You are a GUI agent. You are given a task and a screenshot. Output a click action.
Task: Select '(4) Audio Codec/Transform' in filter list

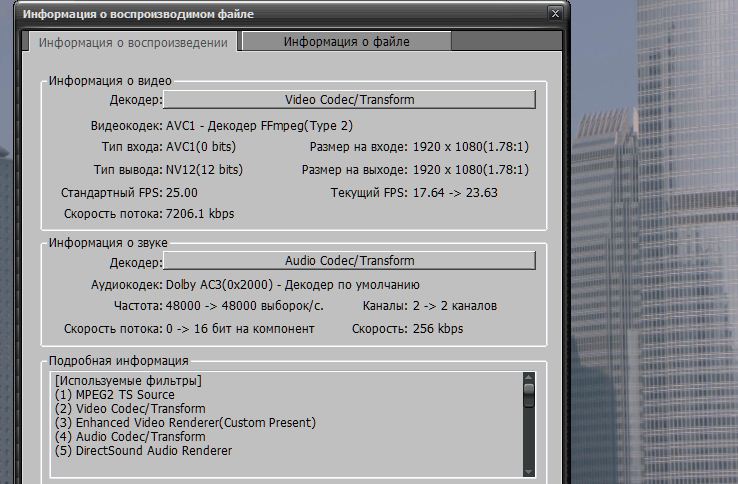pyautogui.click(x=130, y=437)
